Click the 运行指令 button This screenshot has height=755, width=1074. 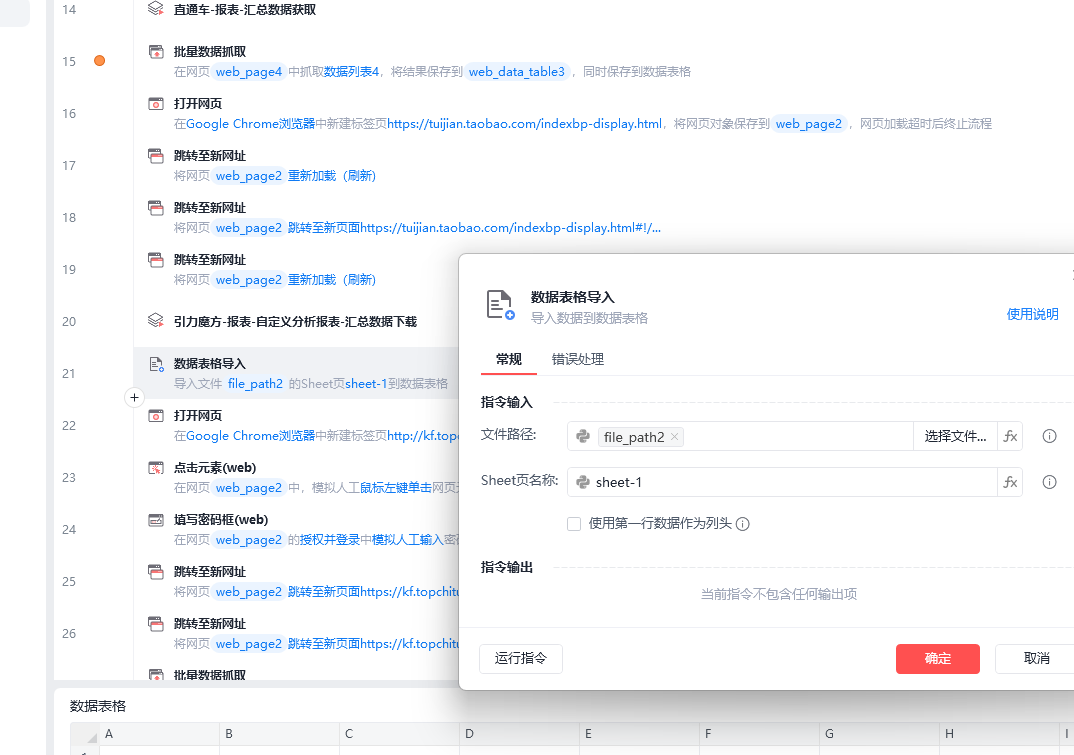(521, 658)
